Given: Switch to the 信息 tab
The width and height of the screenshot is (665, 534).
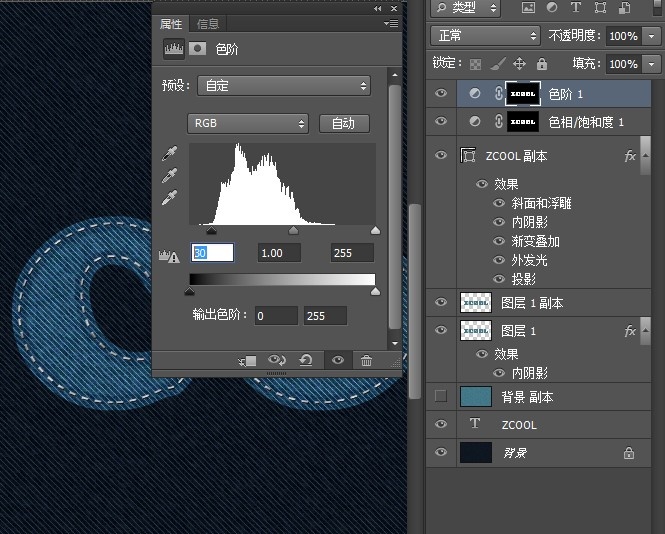Looking at the screenshot, I should (x=208, y=24).
